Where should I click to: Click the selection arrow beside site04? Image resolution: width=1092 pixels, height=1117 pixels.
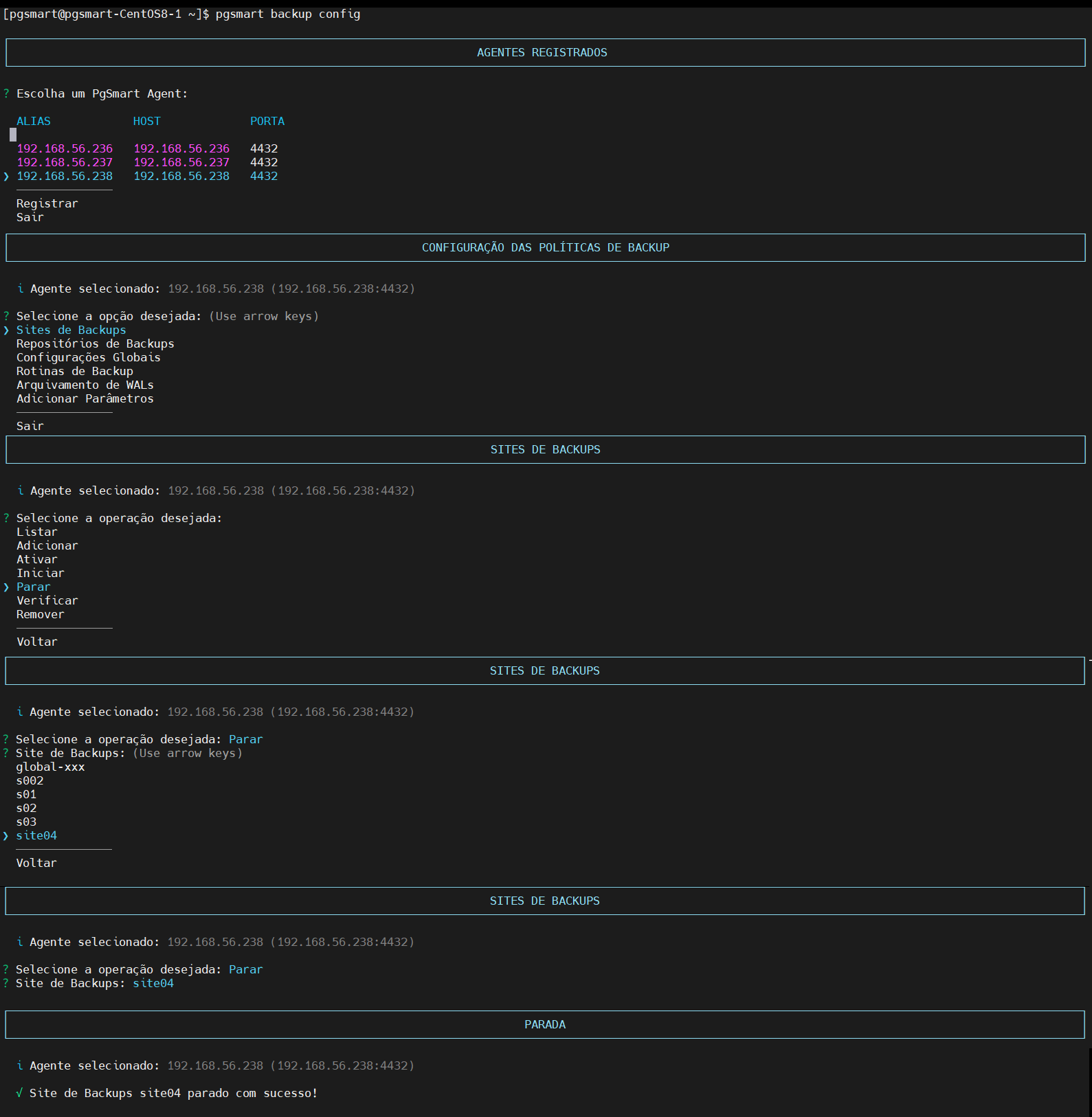[x=6, y=835]
